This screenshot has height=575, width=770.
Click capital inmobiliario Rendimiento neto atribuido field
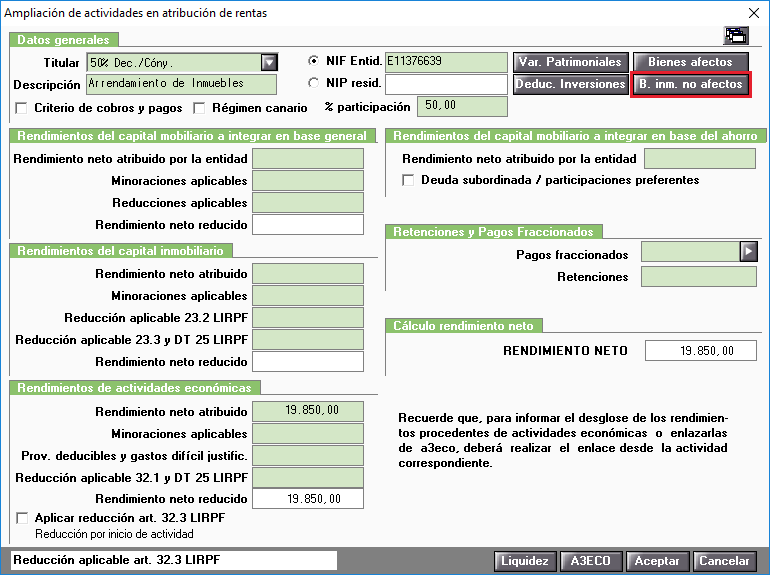click(308, 274)
